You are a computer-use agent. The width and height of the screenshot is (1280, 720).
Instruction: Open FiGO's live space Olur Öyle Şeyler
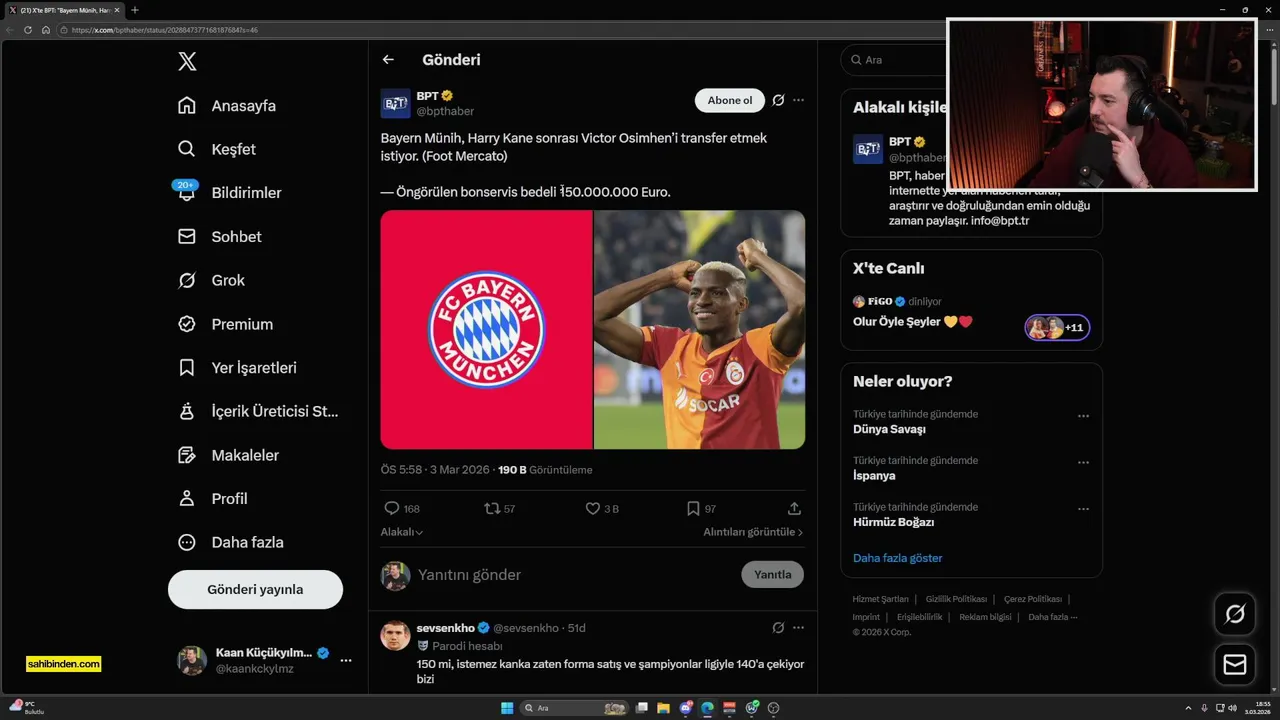(x=913, y=322)
